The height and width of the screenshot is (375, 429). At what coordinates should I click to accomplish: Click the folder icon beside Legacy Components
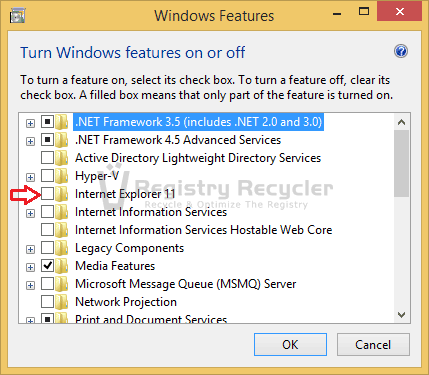pyautogui.click(x=61, y=248)
